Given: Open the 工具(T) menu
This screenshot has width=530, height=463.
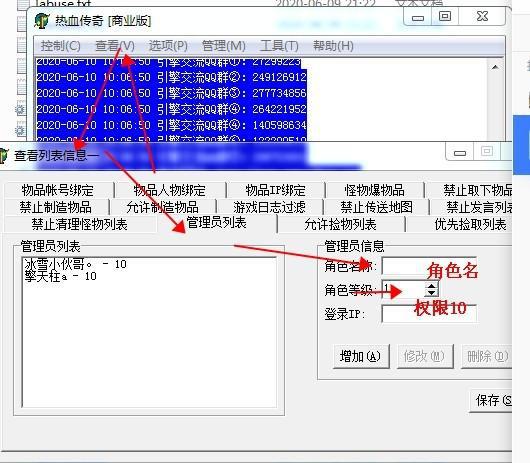Looking at the screenshot, I should (x=279, y=46).
